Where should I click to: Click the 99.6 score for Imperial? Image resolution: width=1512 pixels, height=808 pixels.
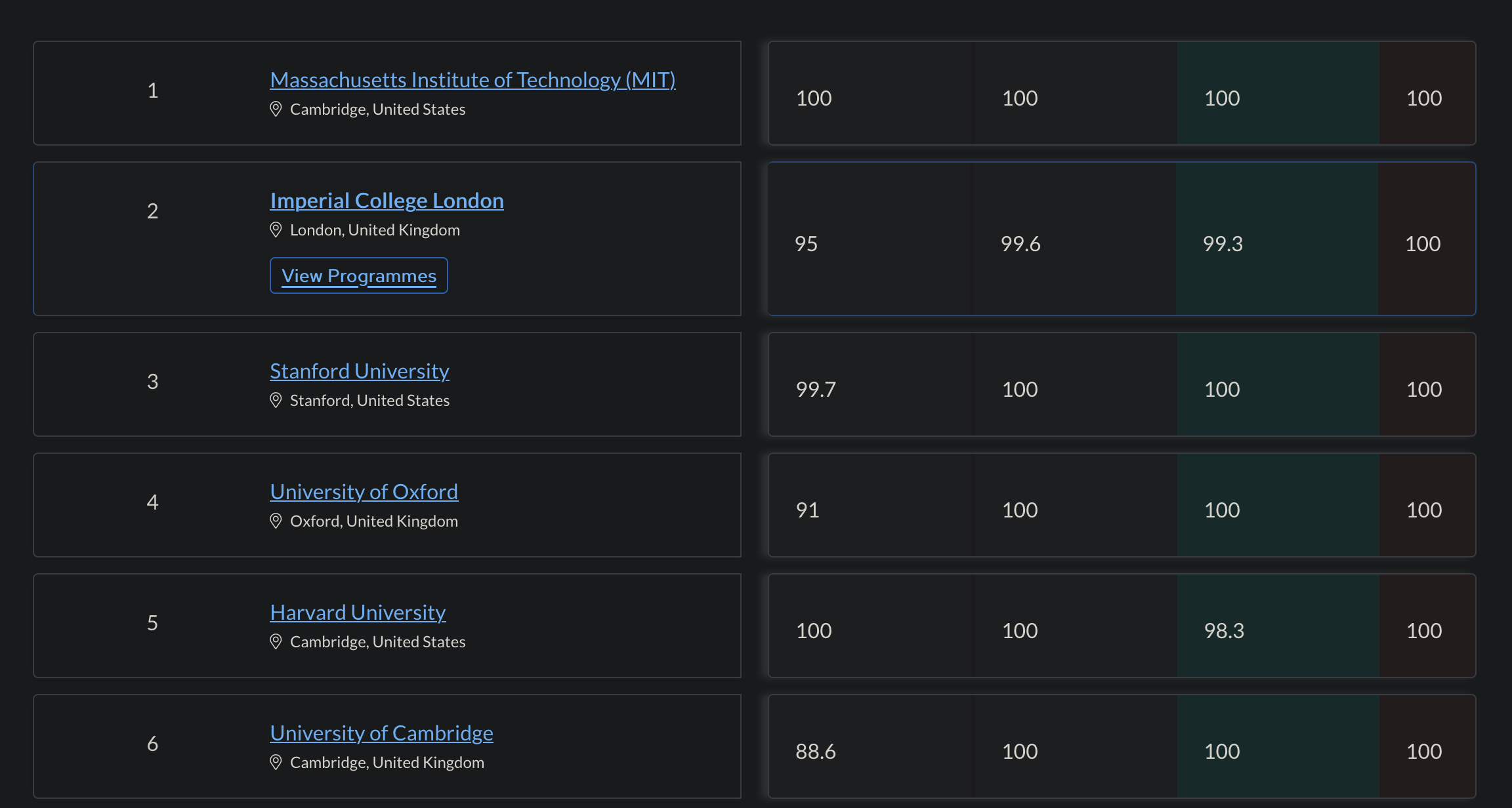pos(1020,244)
